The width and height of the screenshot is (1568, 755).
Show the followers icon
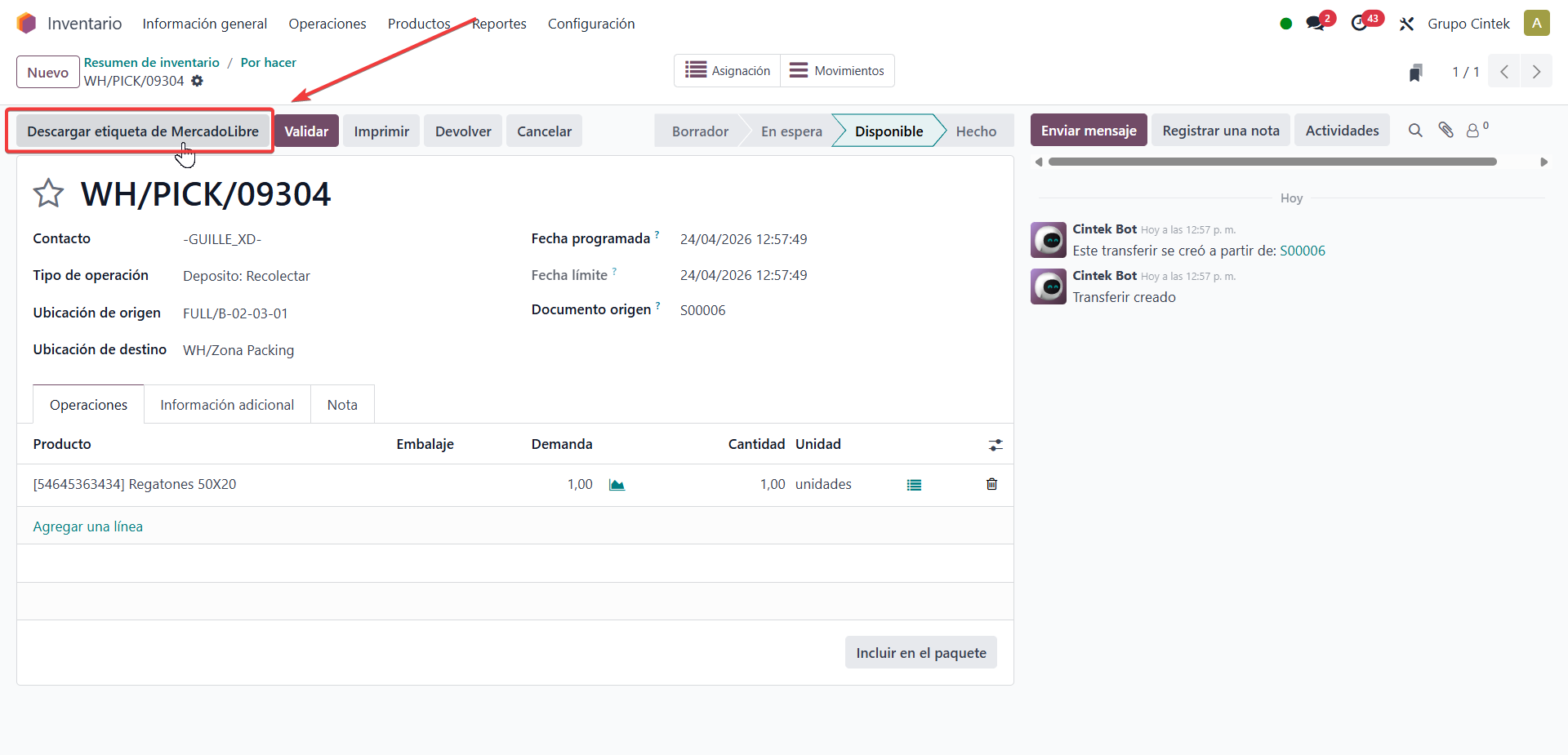1477,130
